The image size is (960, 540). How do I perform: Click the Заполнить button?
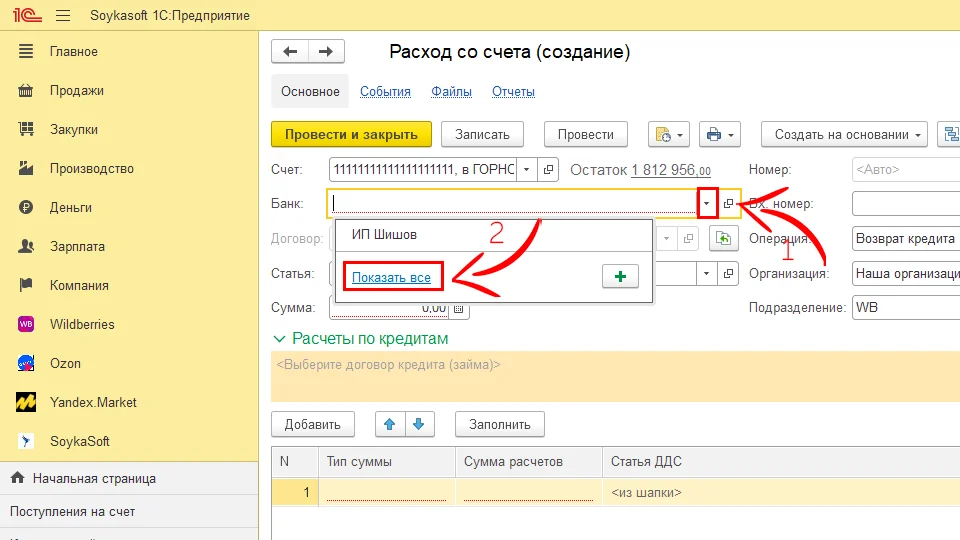click(499, 424)
